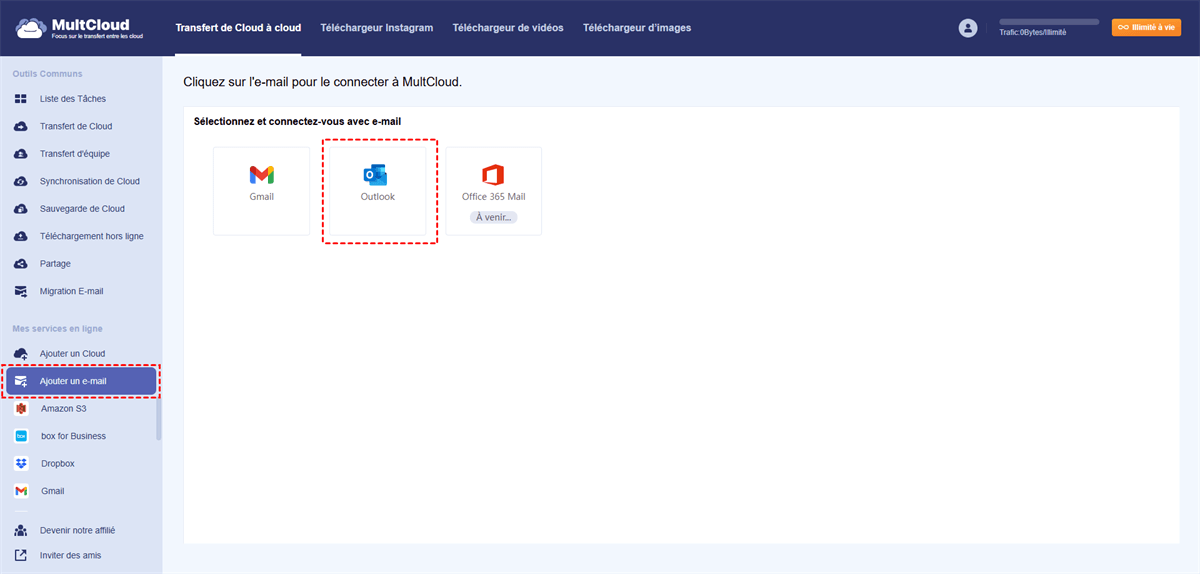Click the Outils Communs heading
The image size is (1200, 574).
click(x=47, y=74)
